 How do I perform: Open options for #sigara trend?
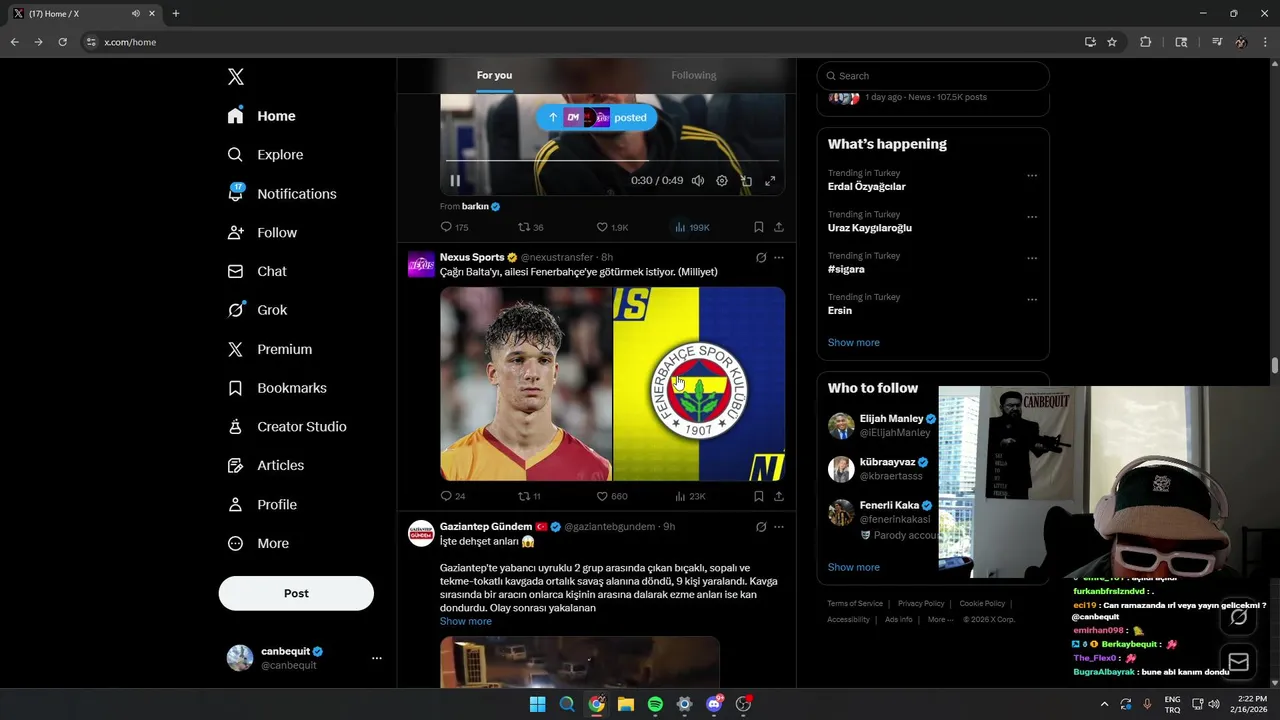[1032, 258]
